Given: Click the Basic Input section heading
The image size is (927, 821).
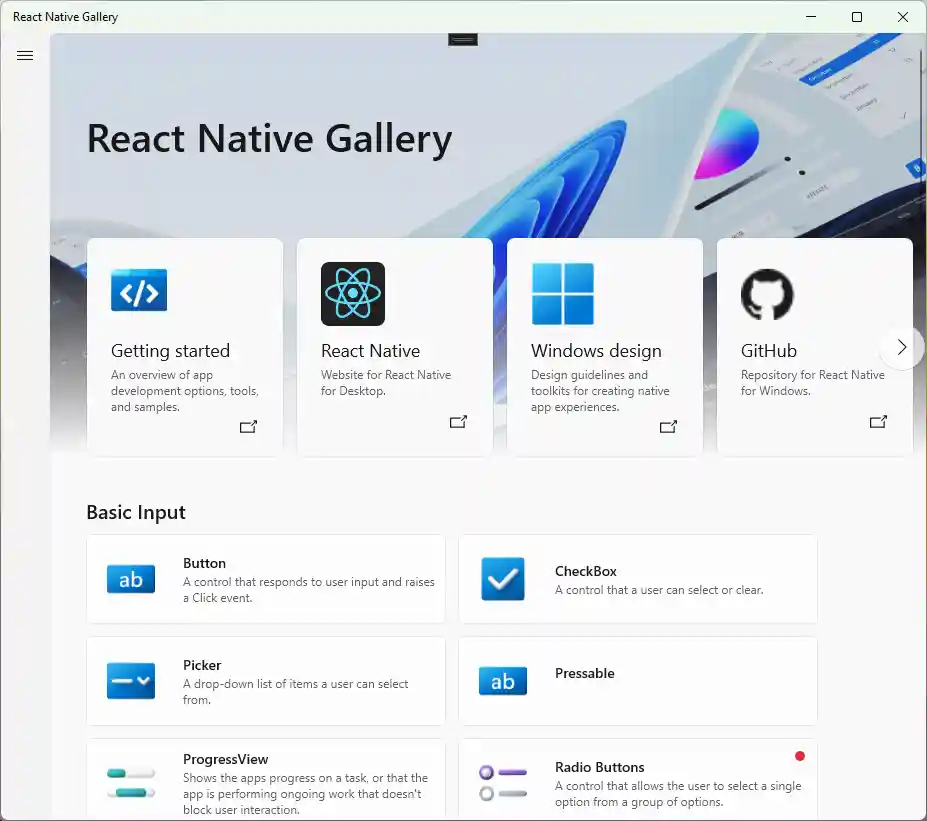Looking at the screenshot, I should pyautogui.click(x=136, y=512).
